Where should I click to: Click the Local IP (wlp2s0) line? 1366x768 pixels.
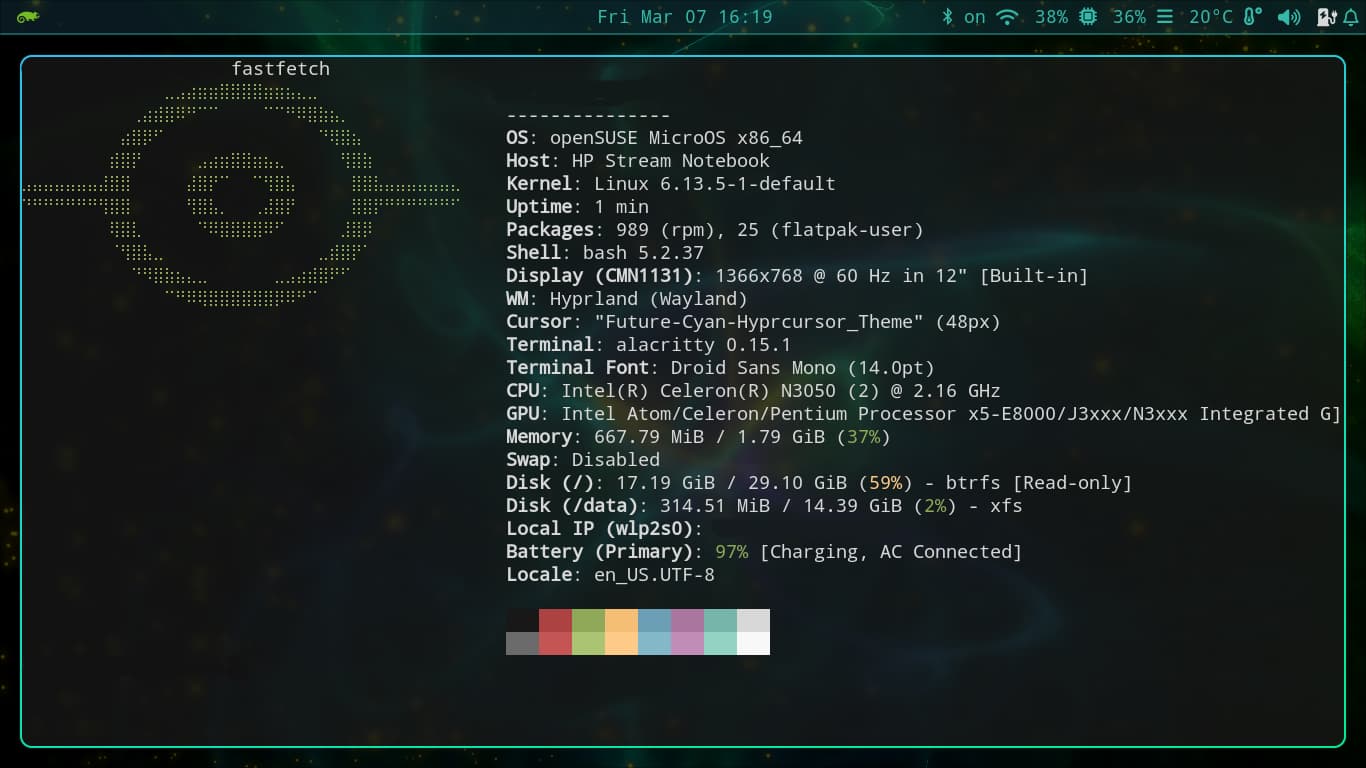click(x=605, y=529)
